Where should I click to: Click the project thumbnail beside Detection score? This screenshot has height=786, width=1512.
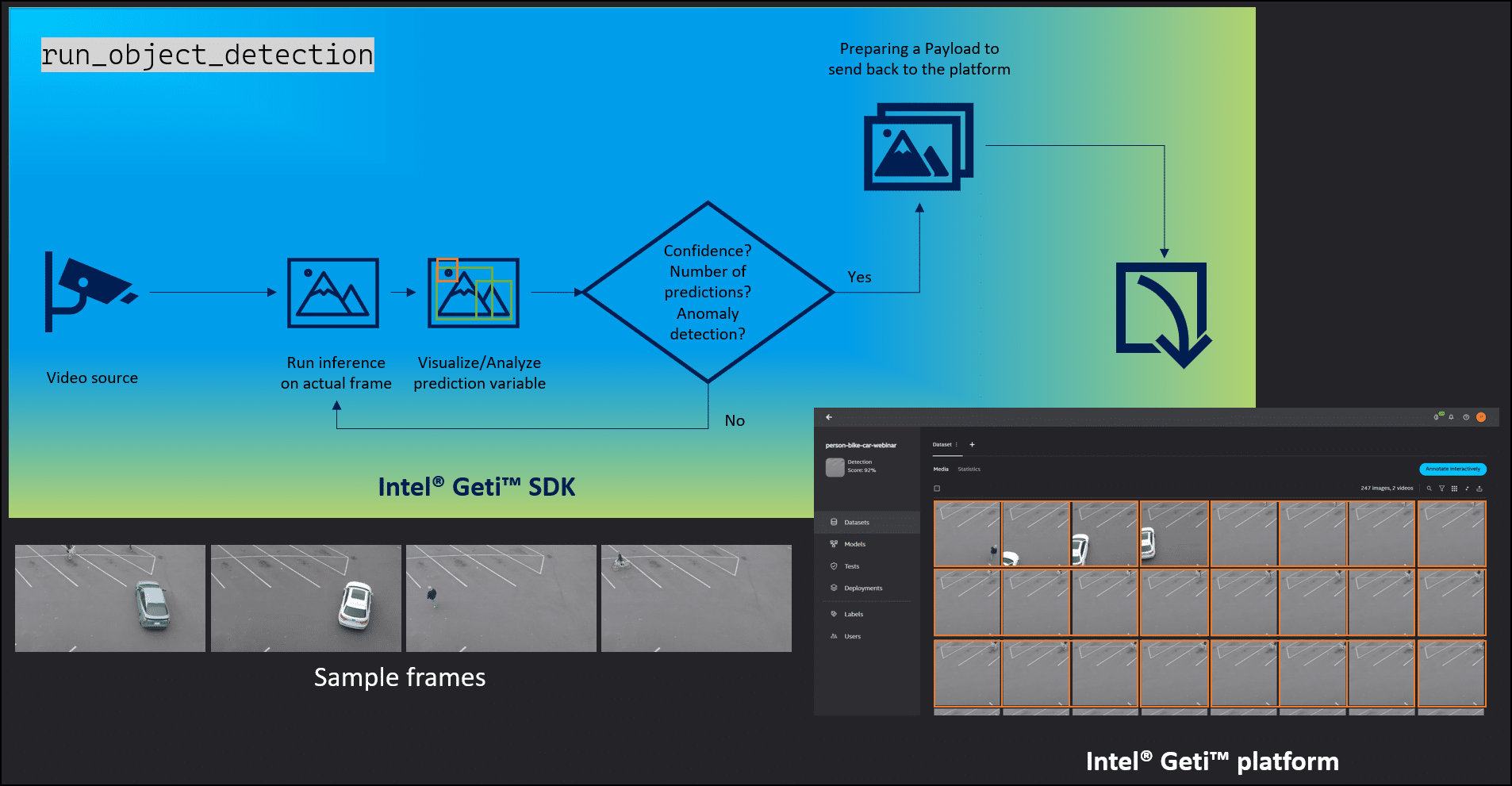pyautogui.click(x=835, y=467)
